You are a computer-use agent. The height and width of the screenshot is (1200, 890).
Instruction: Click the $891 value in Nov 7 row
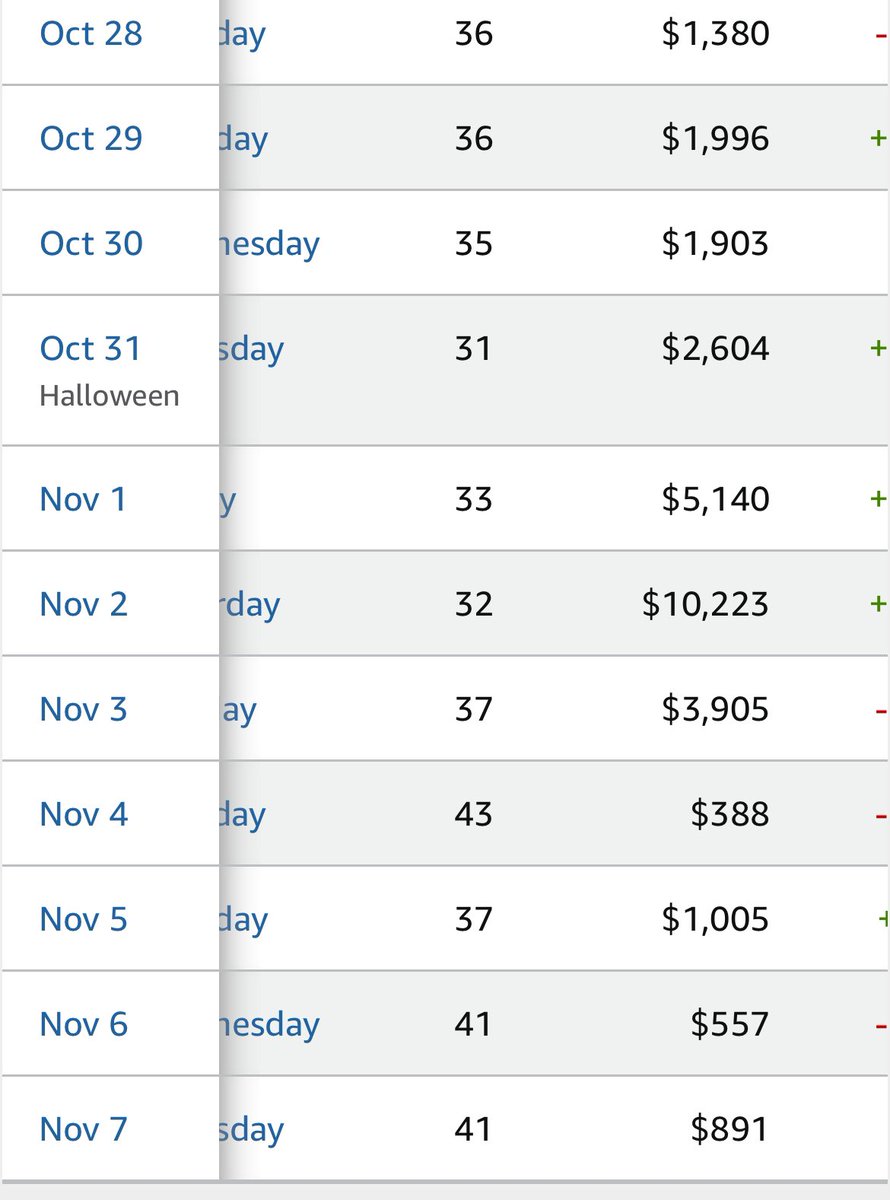[730, 1129]
